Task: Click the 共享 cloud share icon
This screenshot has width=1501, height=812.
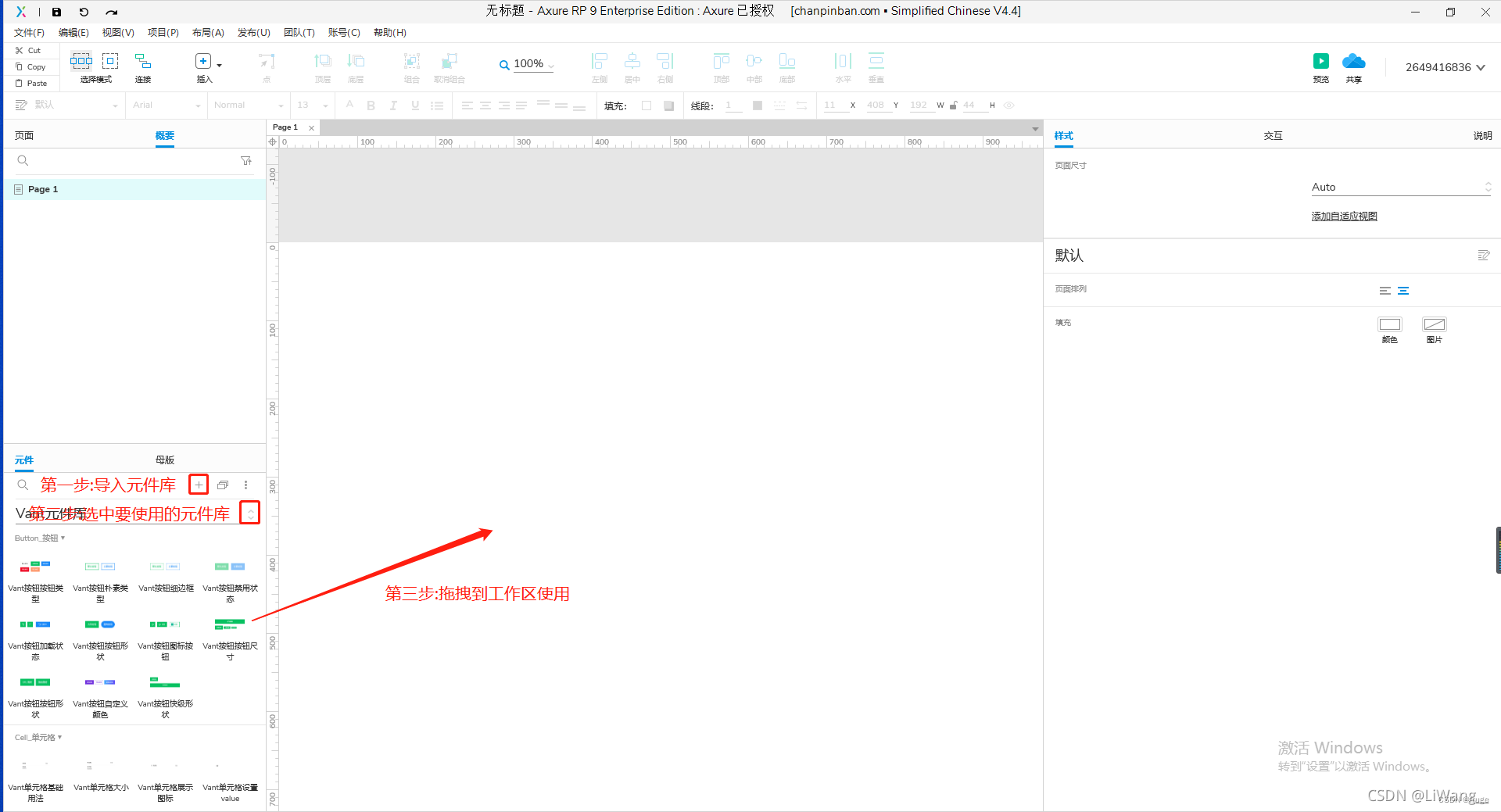Action: [x=1354, y=61]
